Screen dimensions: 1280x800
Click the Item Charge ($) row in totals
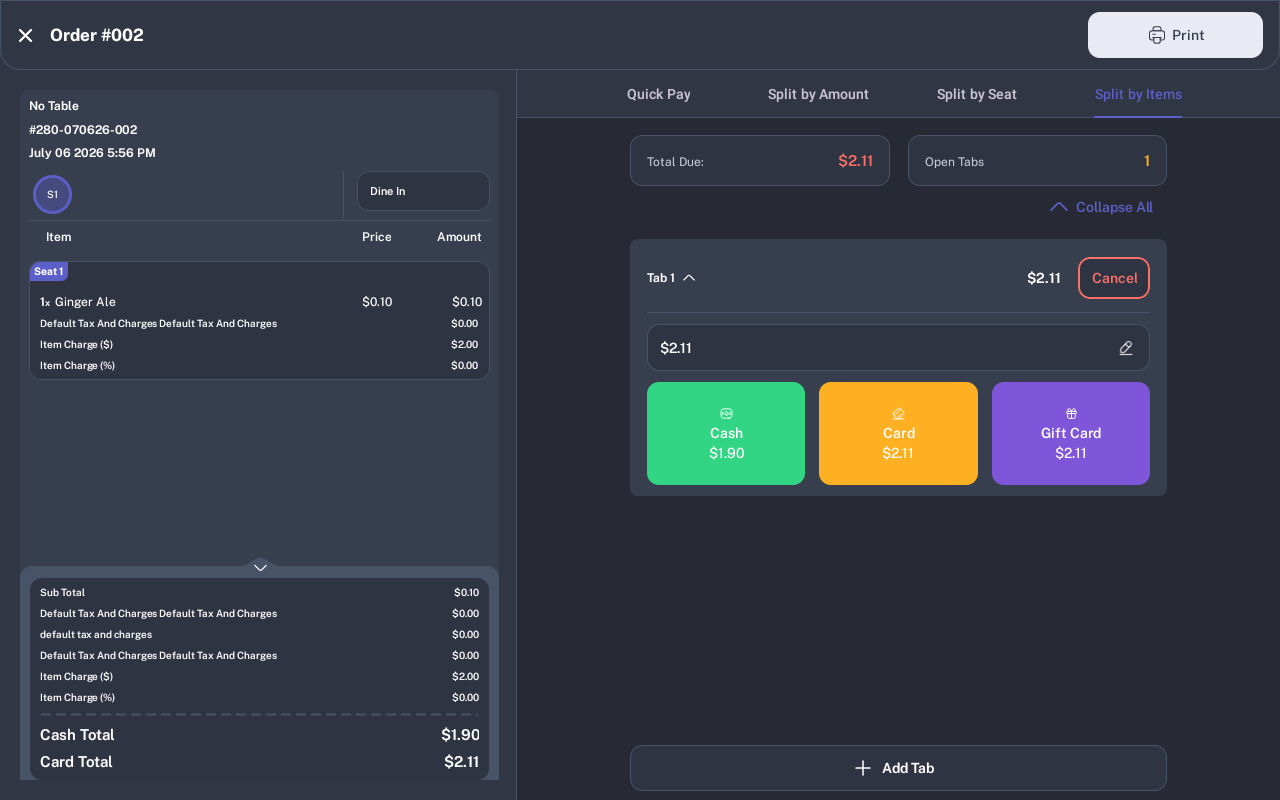[260, 676]
